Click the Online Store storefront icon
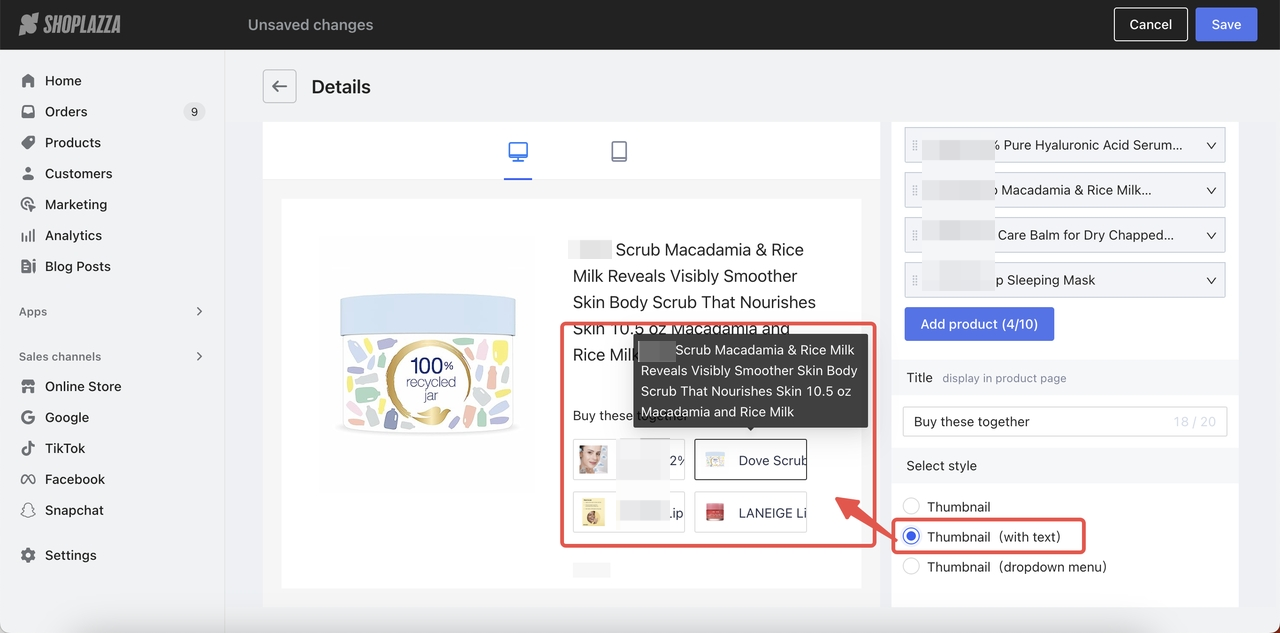Screen dimensions: 1280x633 coord(28,387)
